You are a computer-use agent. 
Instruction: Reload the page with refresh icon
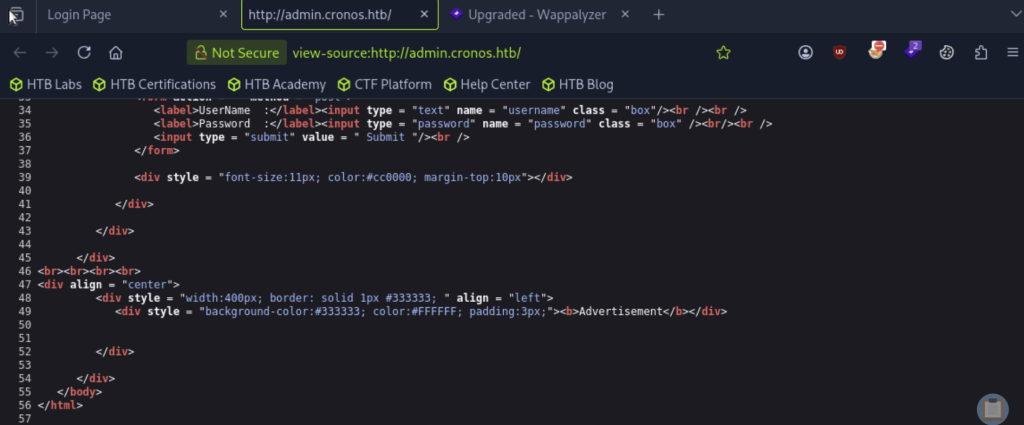click(x=84, y=53)
